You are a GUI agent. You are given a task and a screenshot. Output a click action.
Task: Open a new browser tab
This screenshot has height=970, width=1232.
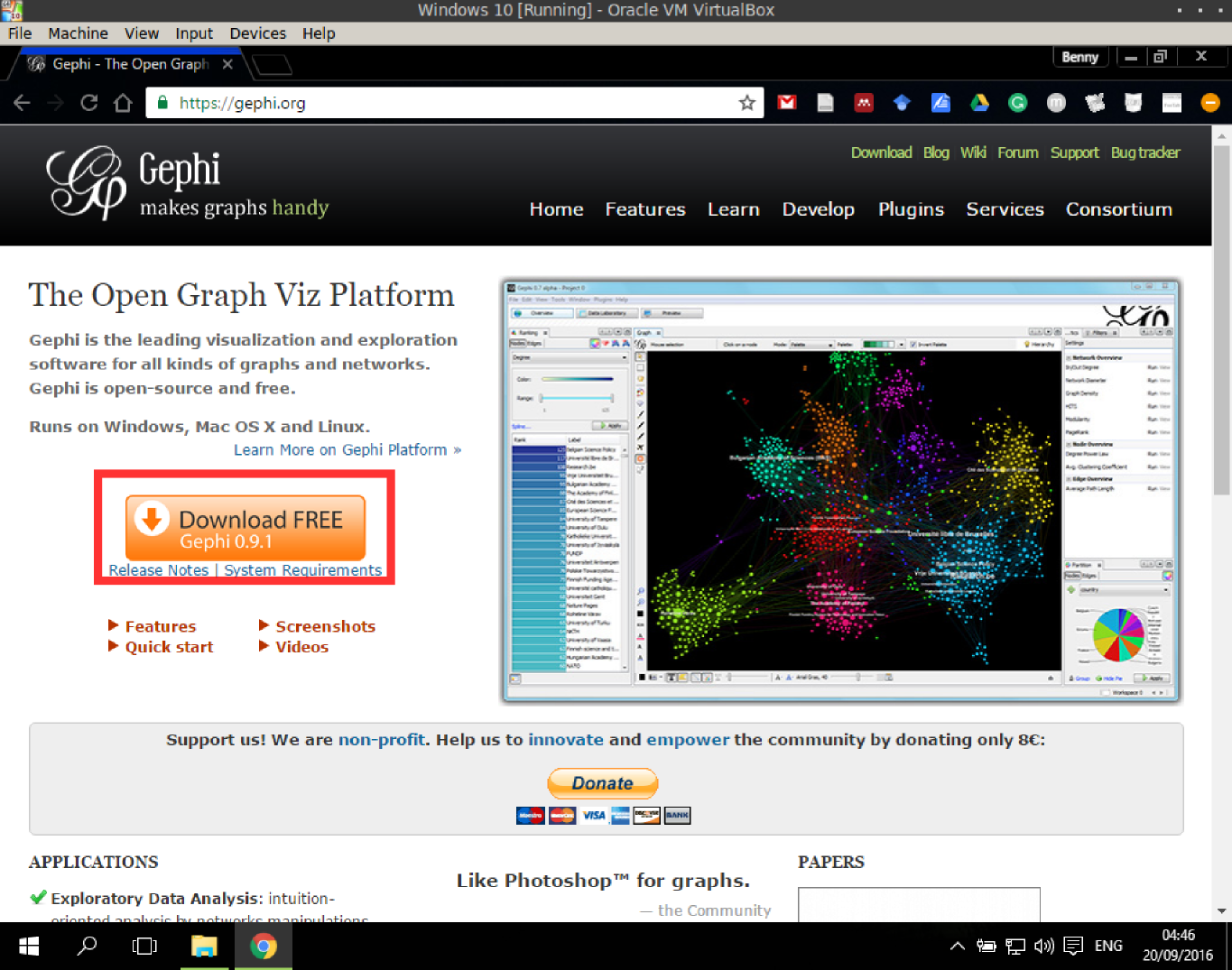(272, 65)
